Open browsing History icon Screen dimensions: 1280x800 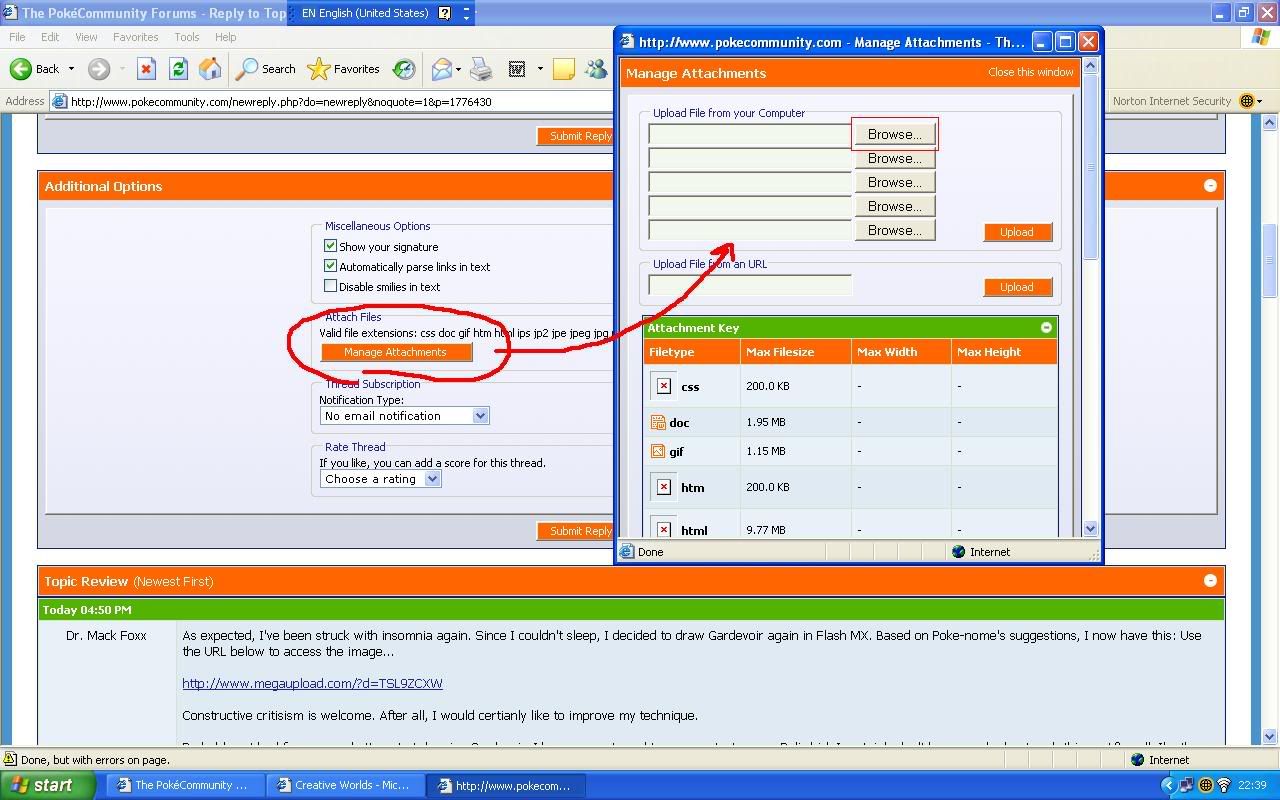(x=404, y=69)
